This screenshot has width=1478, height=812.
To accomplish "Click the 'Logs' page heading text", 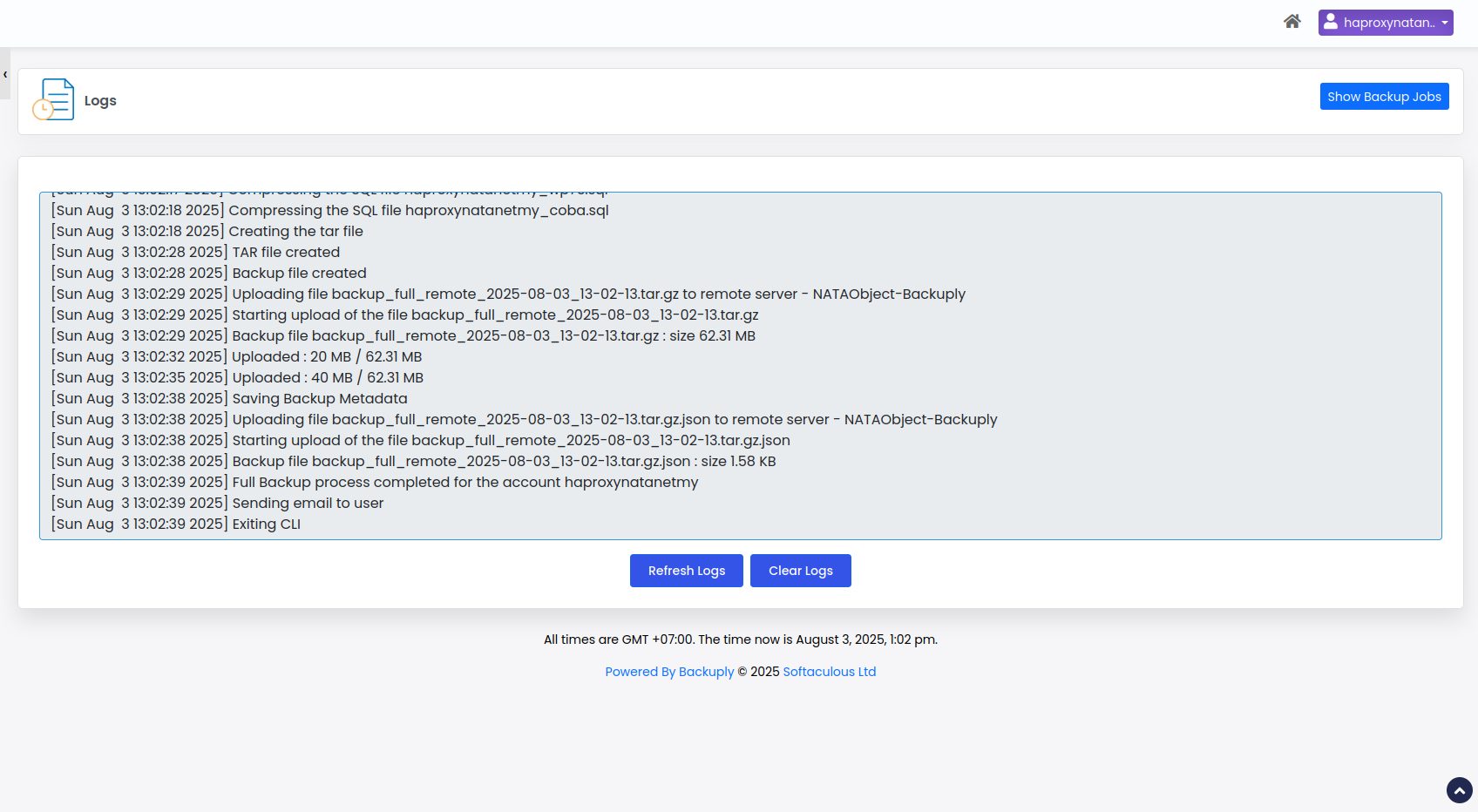I will tap(100, 100).
